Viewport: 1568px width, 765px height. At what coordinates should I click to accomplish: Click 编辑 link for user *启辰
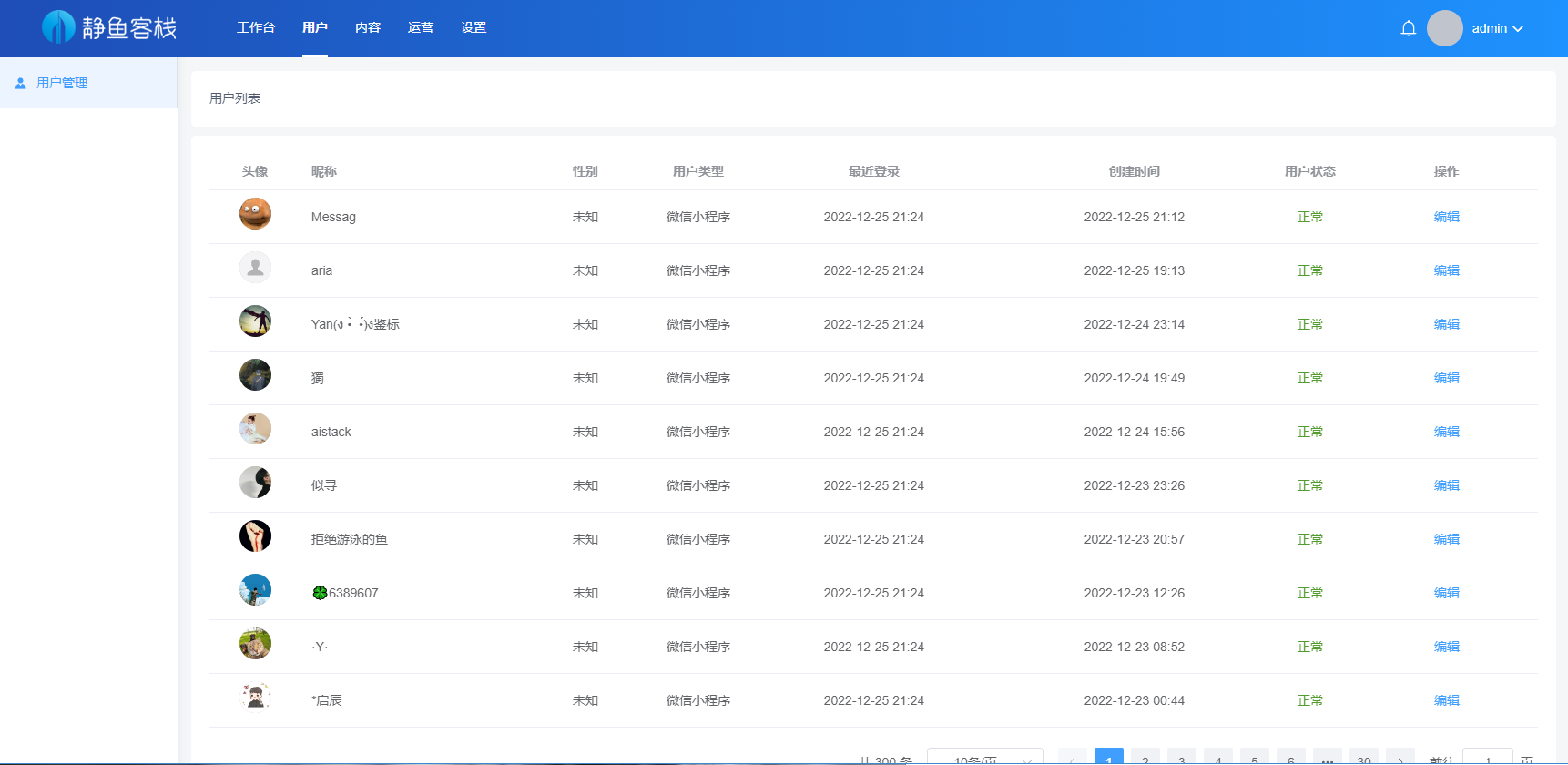1446,700
